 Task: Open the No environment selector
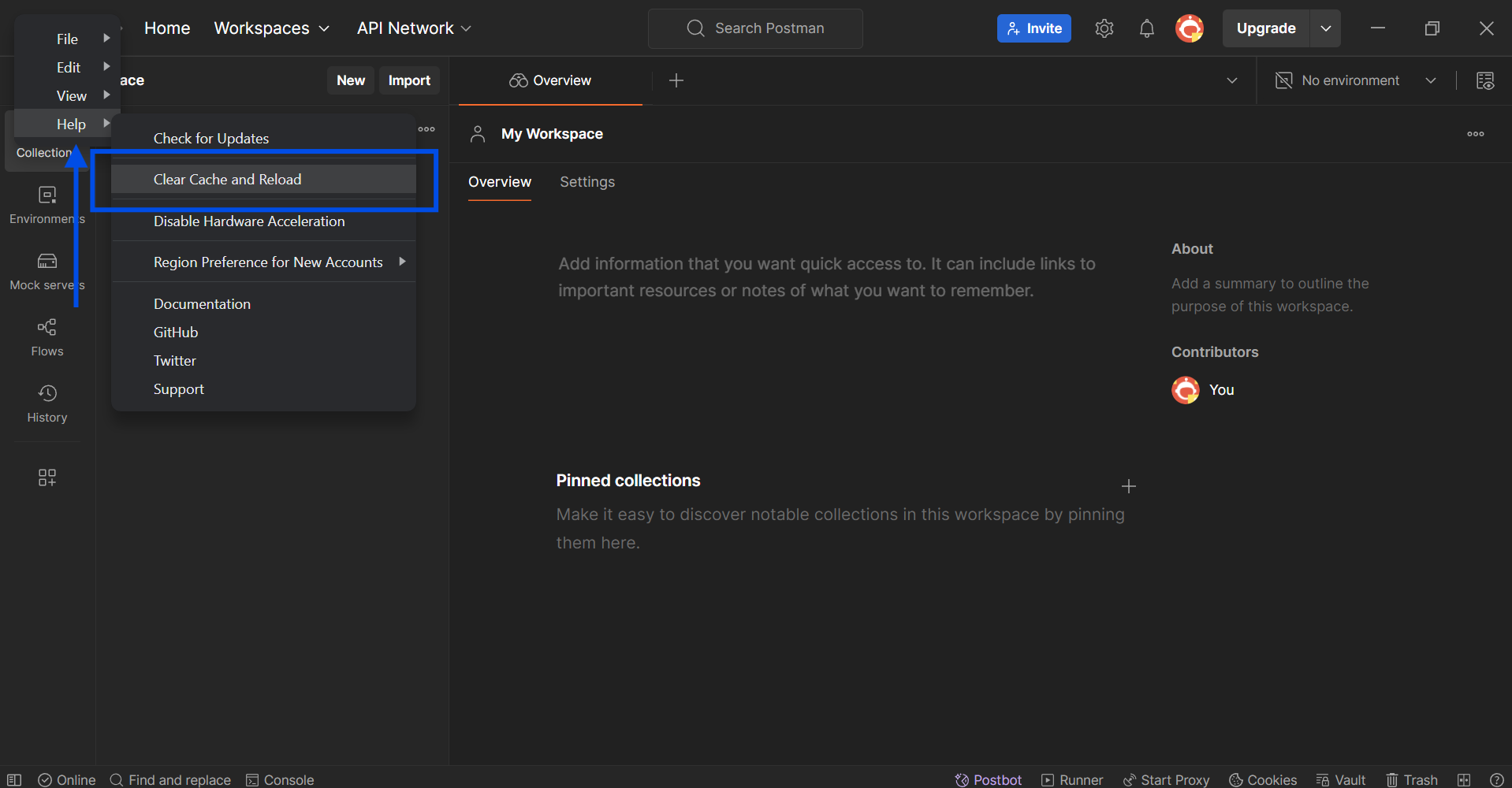coord(1356,80)
